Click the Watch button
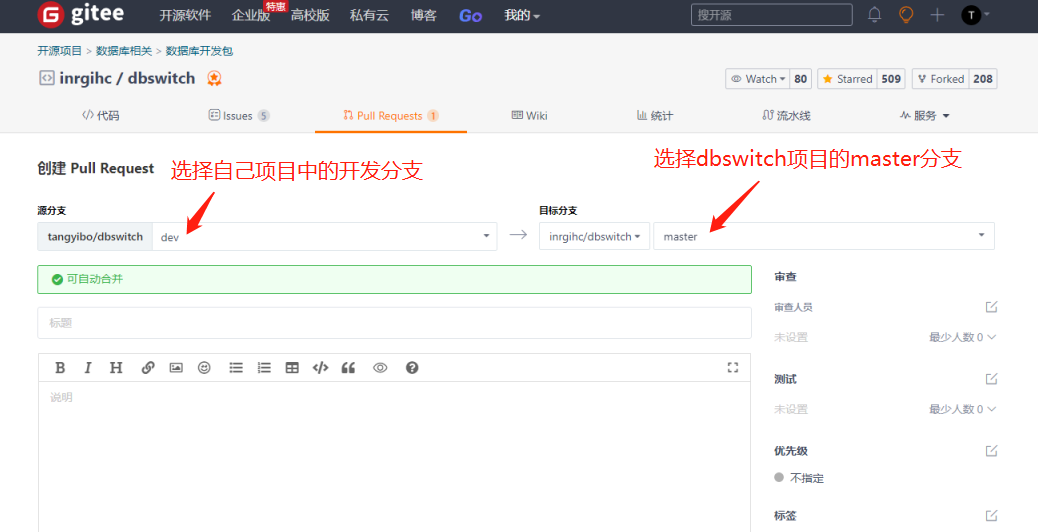1038x532 pixels. coord(757,79)
